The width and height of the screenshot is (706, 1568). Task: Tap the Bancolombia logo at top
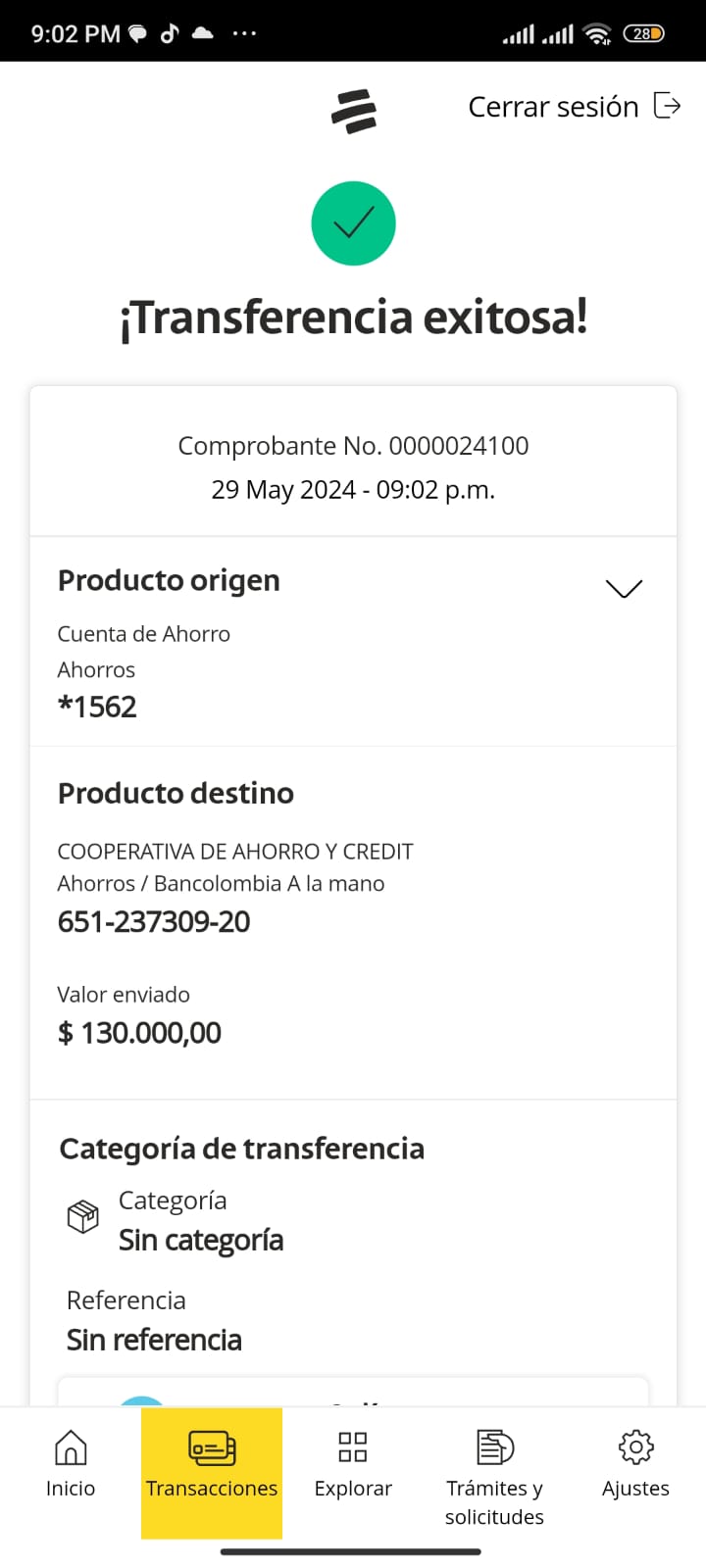[354, 111]
